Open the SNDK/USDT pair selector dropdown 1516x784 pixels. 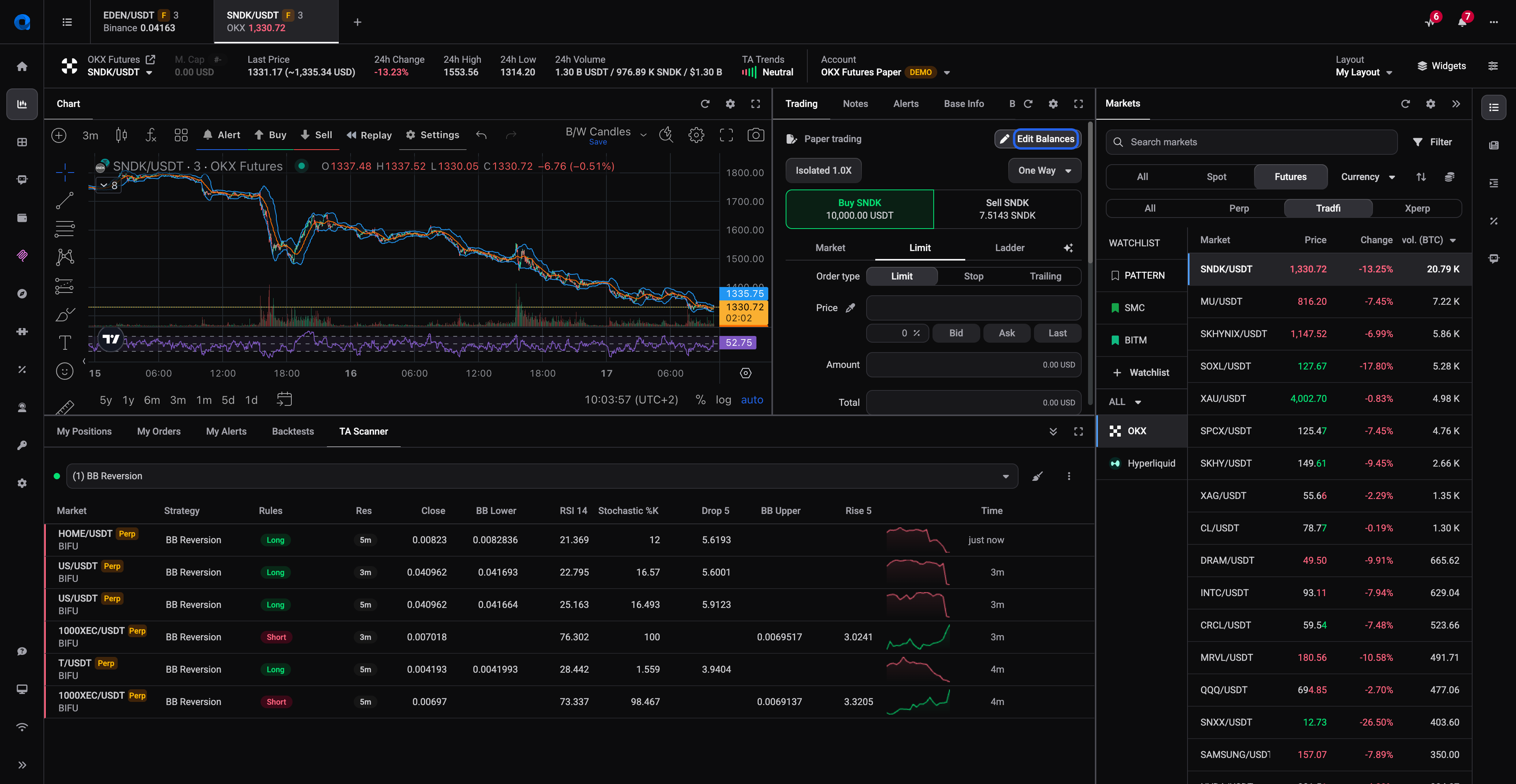pyautogui.click(x=120, y=72)
